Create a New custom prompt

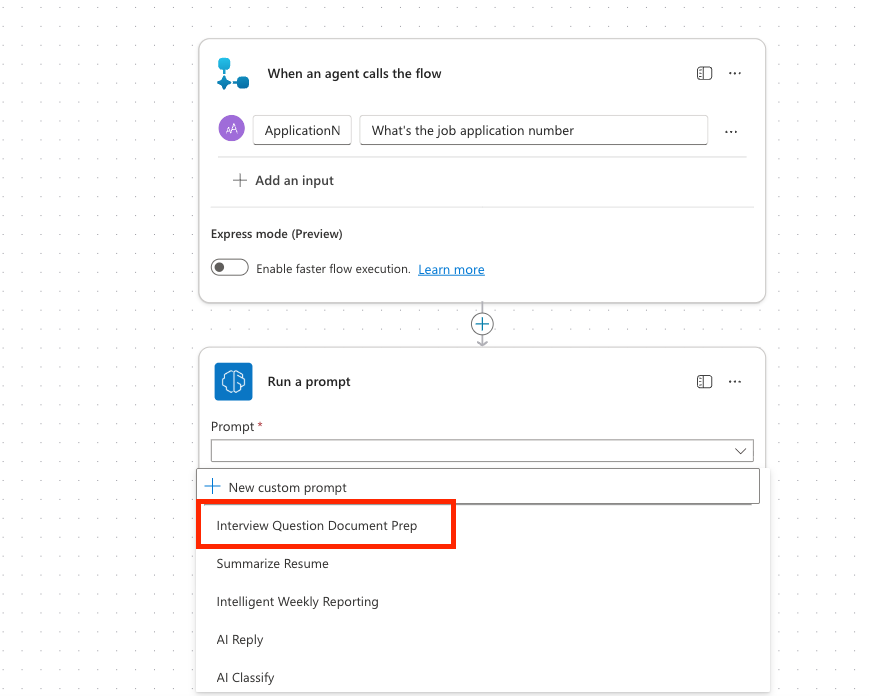click(x=287, y=487)
